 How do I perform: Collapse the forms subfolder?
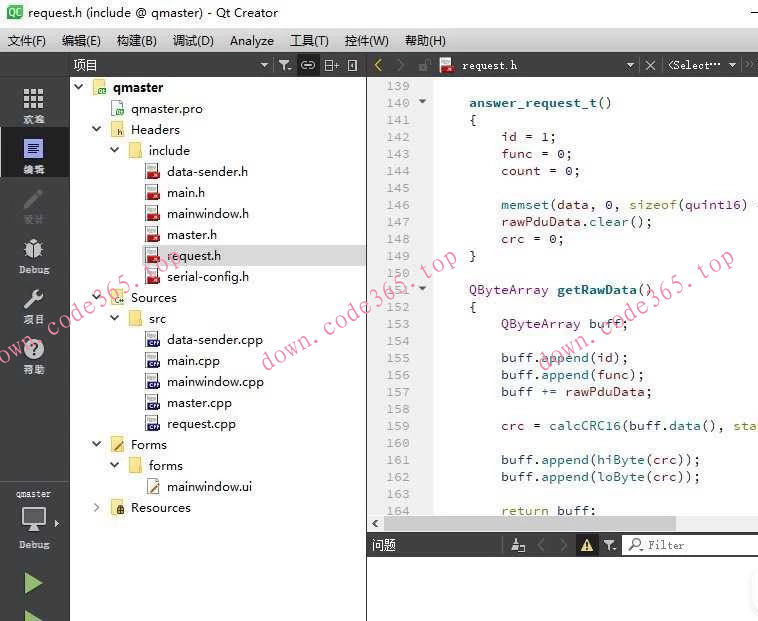click(115, 465)
